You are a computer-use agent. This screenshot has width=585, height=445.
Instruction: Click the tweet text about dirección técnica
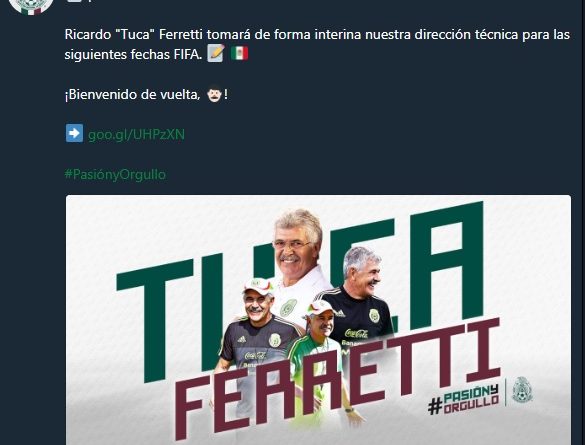pos(317,44)
